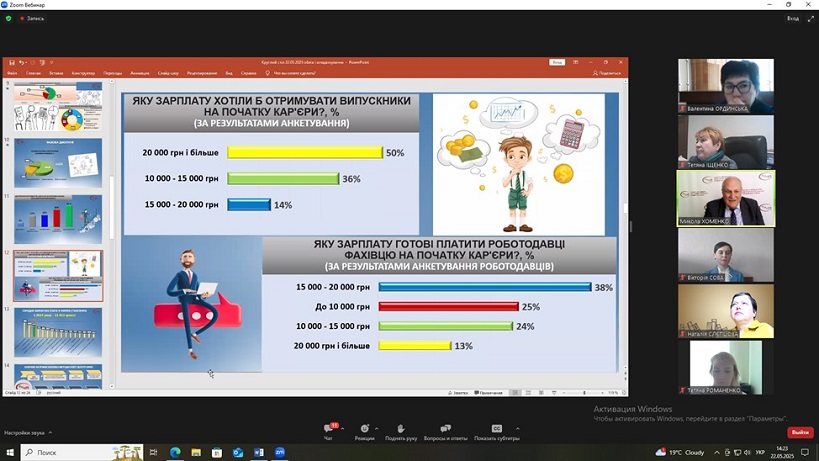Click the Запись recording indicator
The image size is (819, 461).
click(x=32, y=18)
